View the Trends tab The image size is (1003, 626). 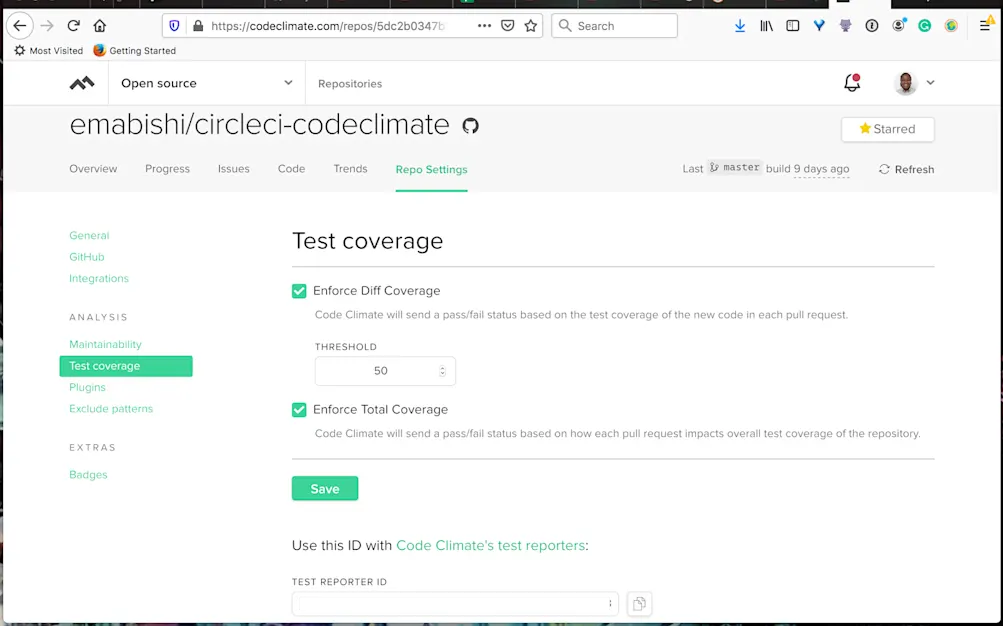[351, 169]
